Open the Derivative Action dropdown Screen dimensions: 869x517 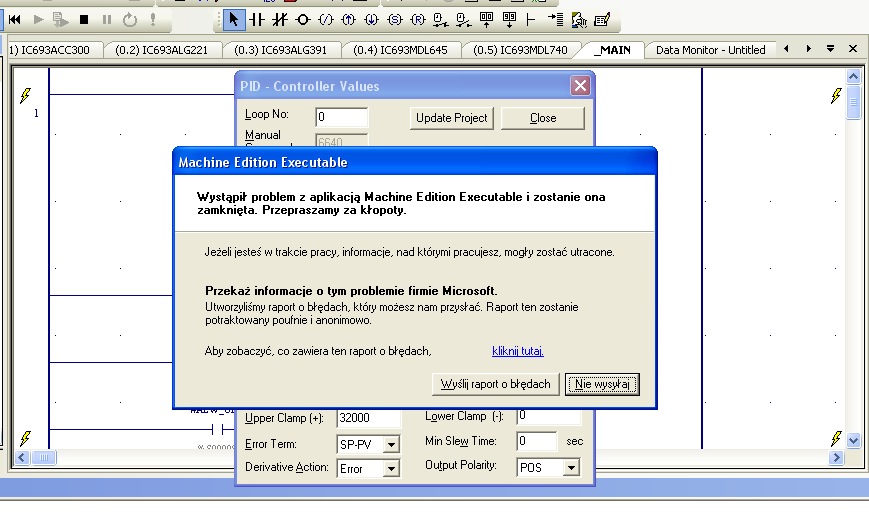point(391,469)
